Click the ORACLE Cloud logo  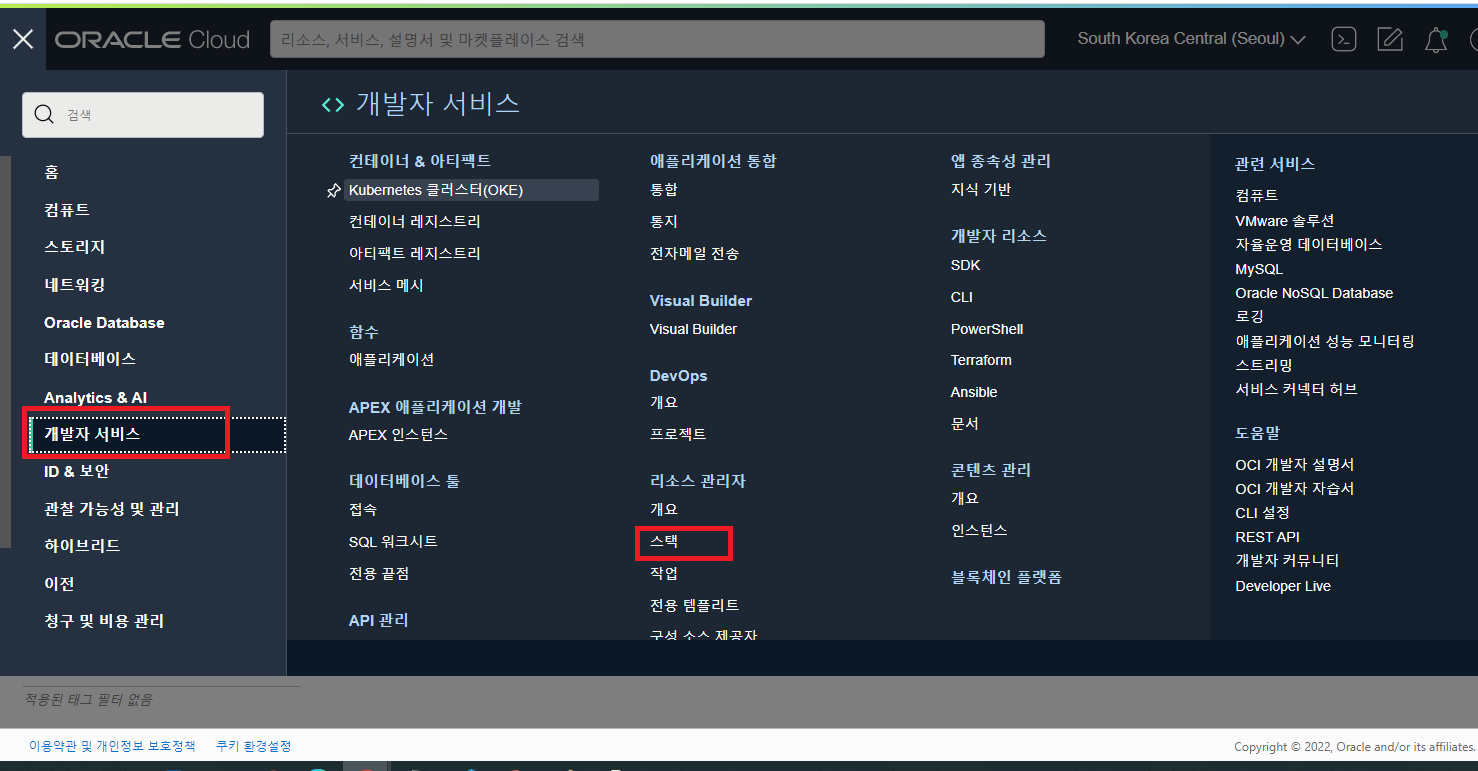click(152, 40)
